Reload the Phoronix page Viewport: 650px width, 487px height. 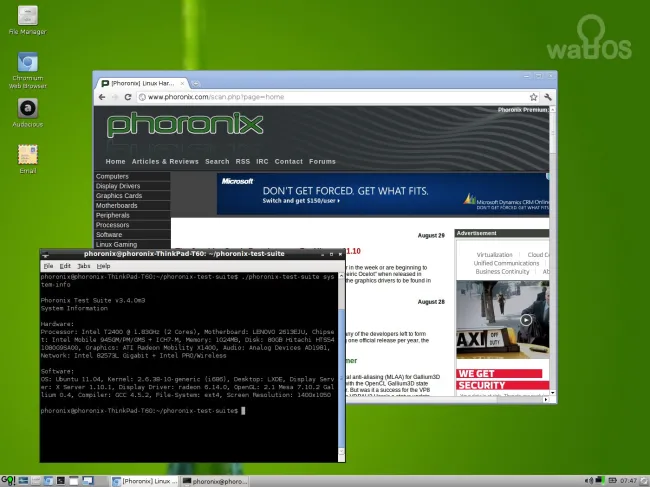[x=128, y=97]
